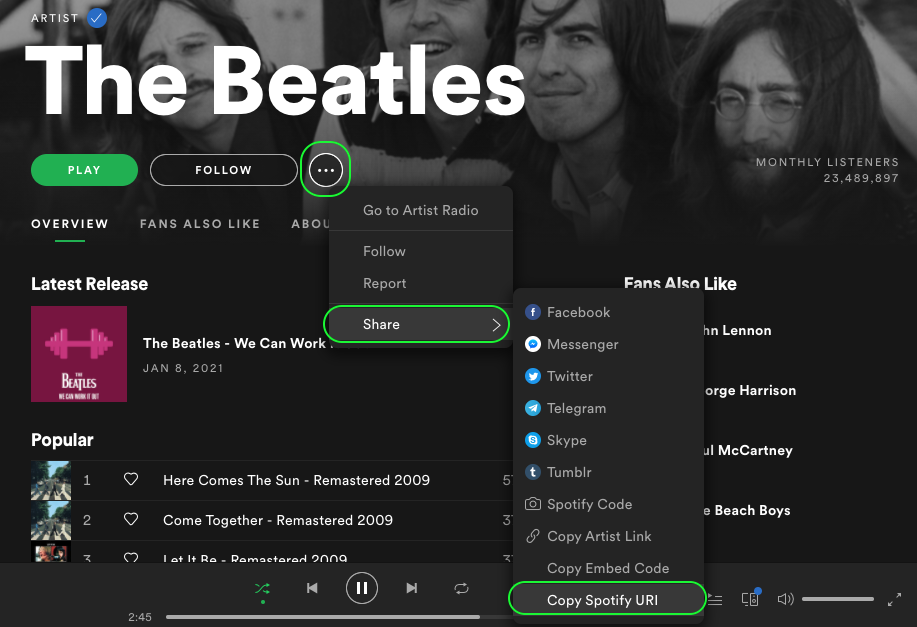Play Here Comes The Sun - Remastered 2009
The width and height of the screenshot is (917, 627).
click(x=297, y=480)
